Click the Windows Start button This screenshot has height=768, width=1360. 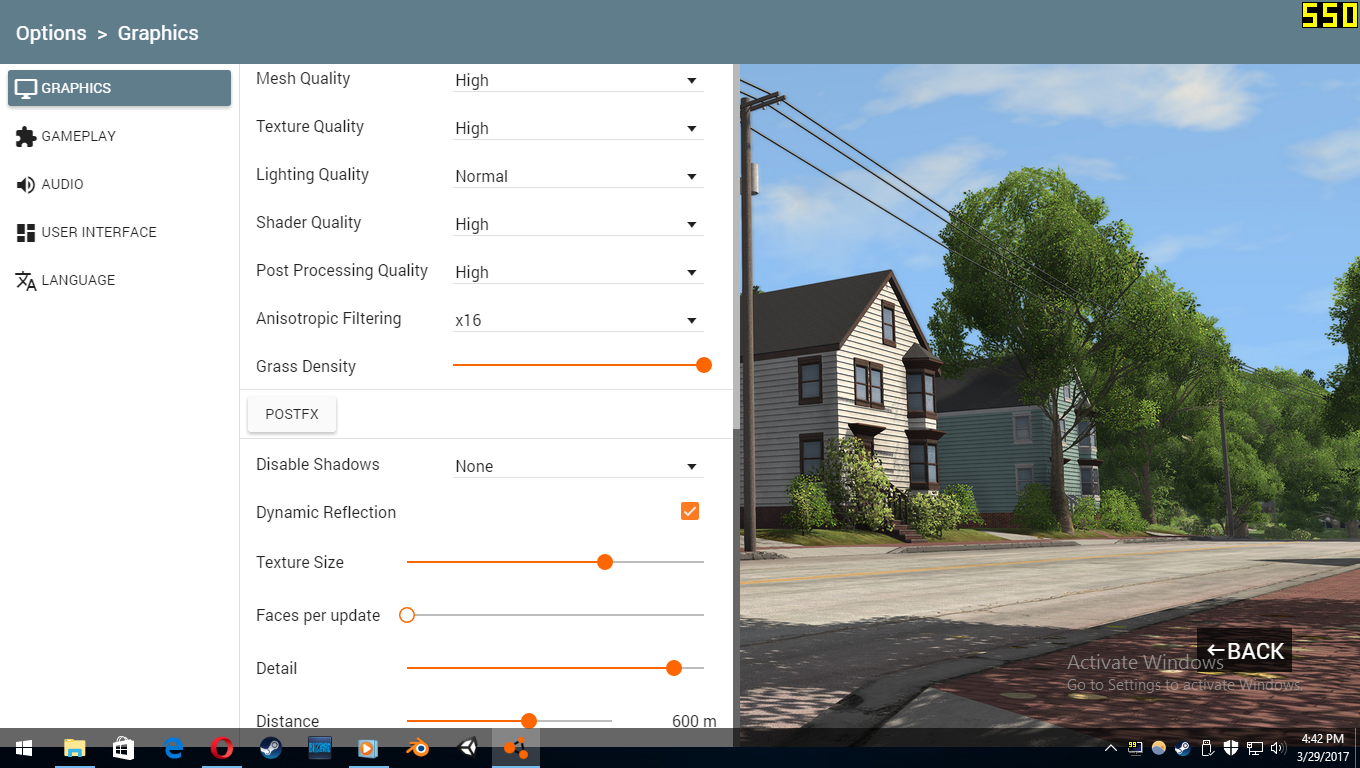coord(24,747)
